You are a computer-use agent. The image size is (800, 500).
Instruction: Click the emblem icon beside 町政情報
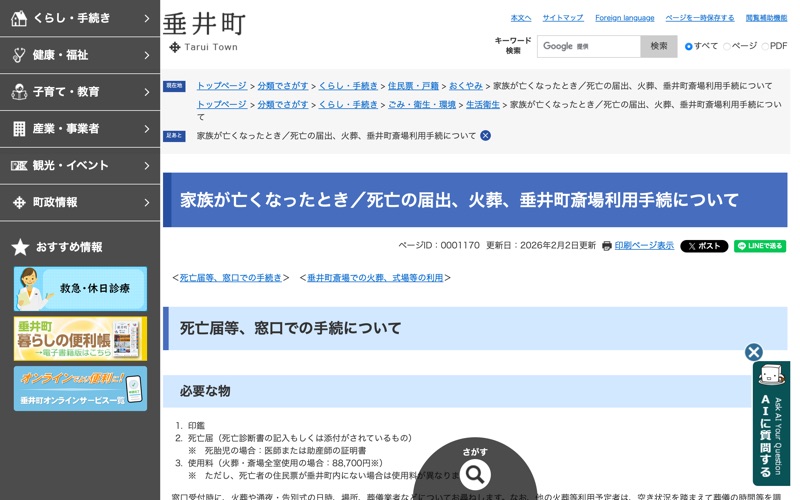pos(19,203)
